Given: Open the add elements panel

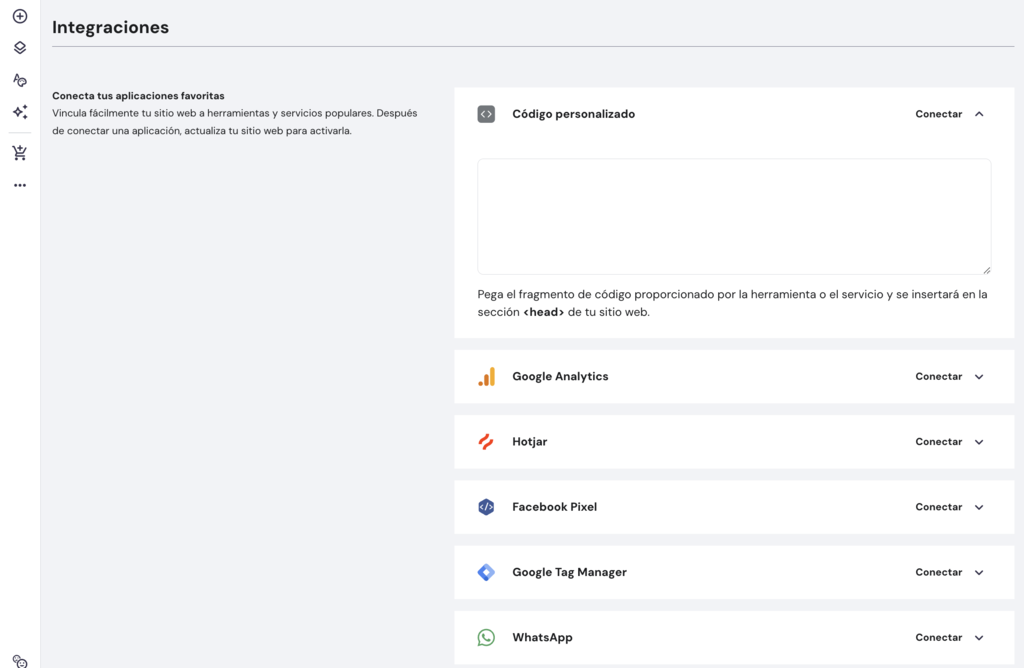Looking at the screenshot, I should click(x=19, y=15).
